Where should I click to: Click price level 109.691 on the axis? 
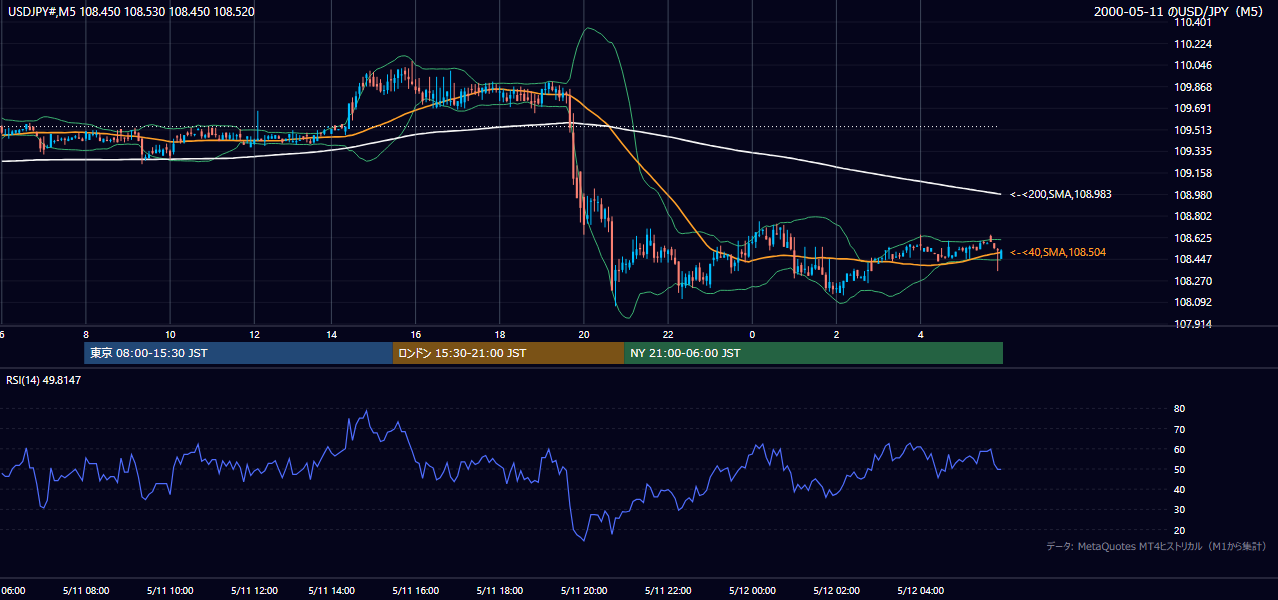1191,108
